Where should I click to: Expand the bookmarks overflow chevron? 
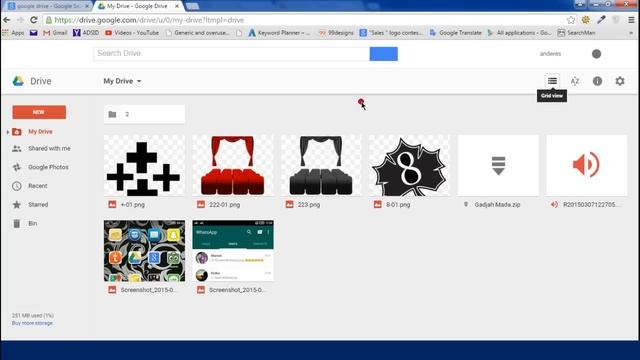(x=631, y=33)
